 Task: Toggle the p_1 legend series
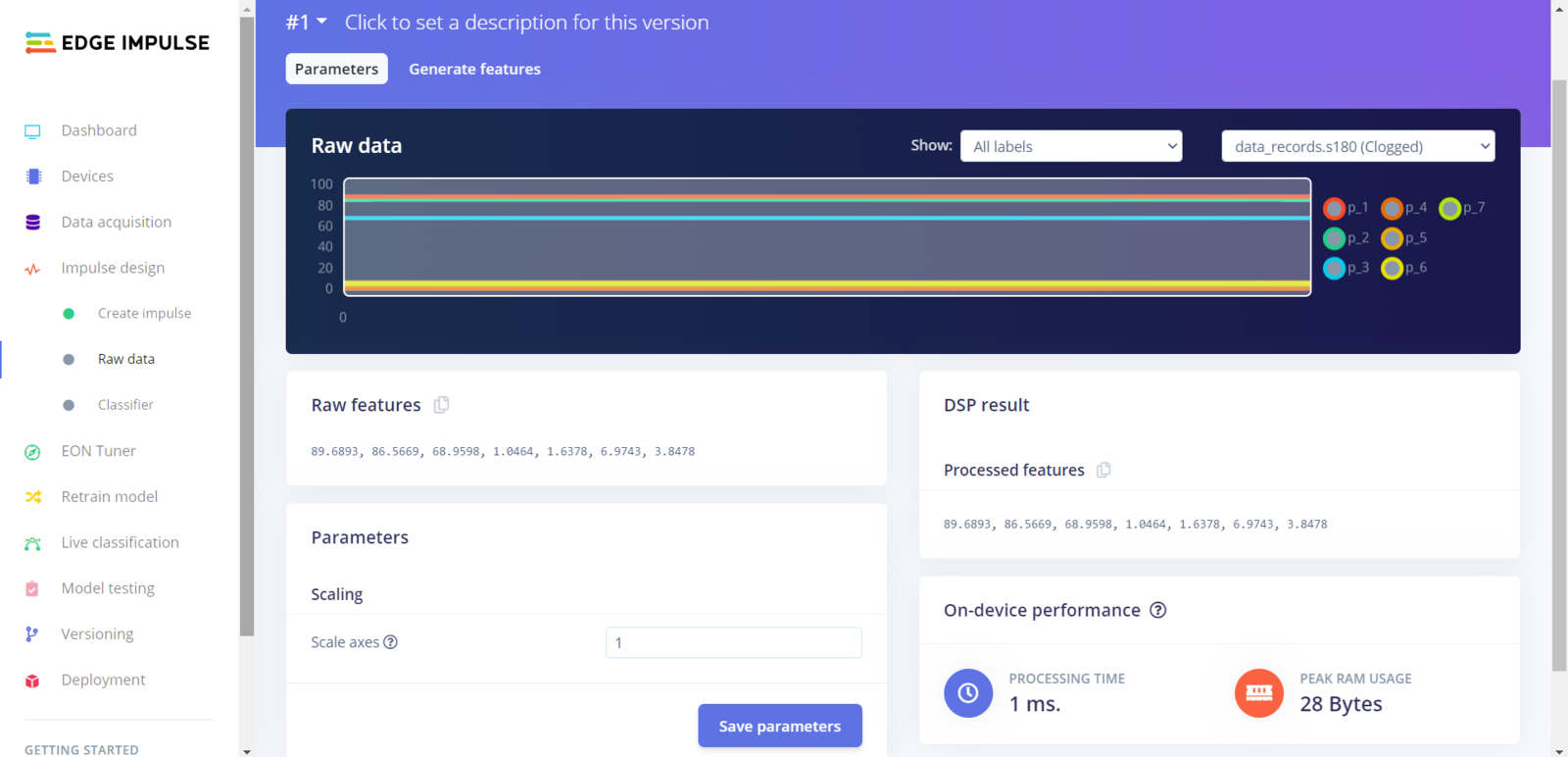[x=1334, y=208]
